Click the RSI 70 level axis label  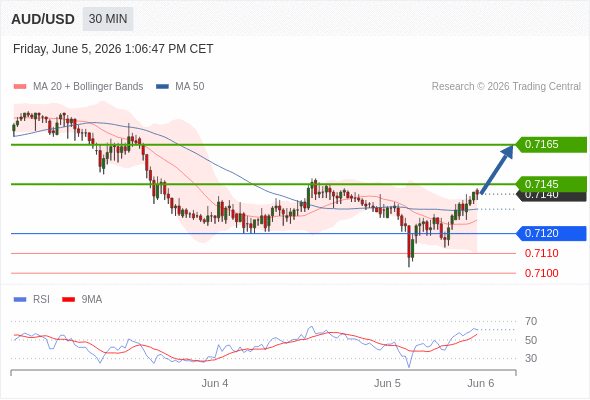coord(531,321)
